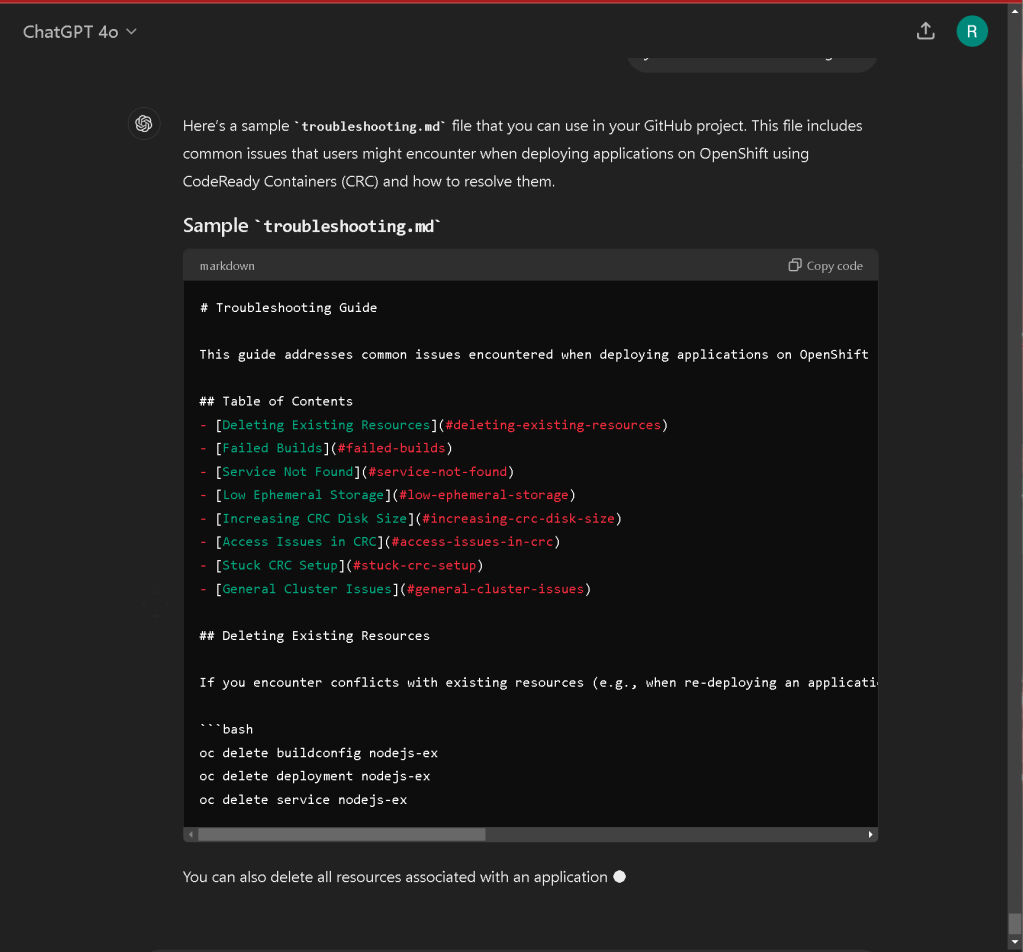Click the '# Troubleshooting Guide' heading line

tap(288, 308)
